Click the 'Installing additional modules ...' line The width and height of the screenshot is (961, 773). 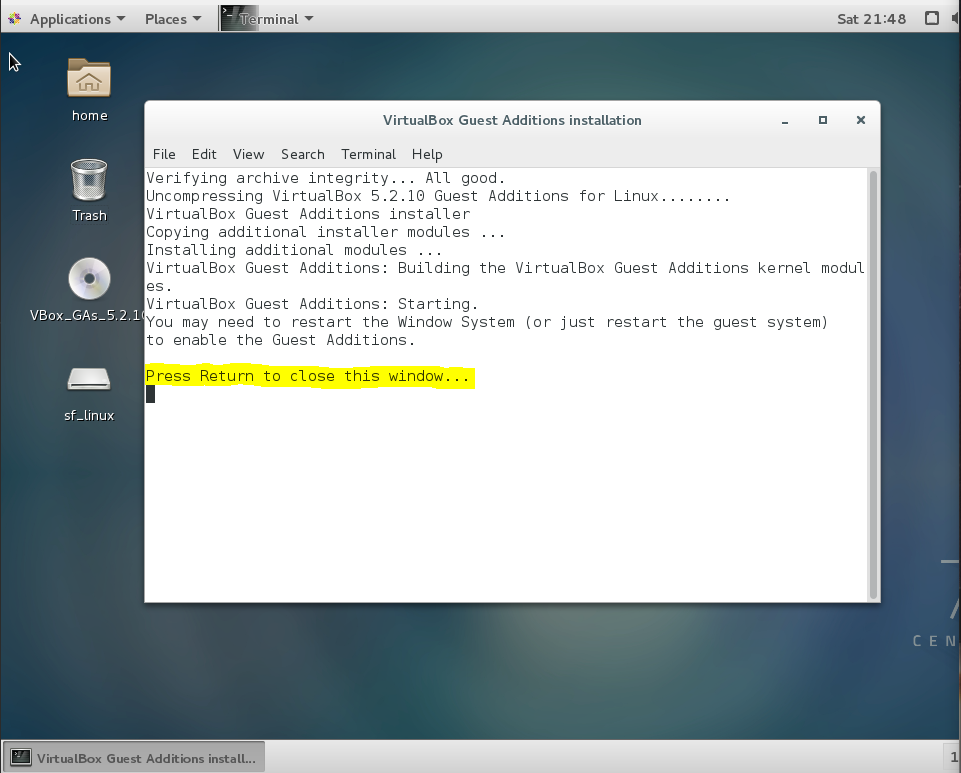click(x=294, y=250)
